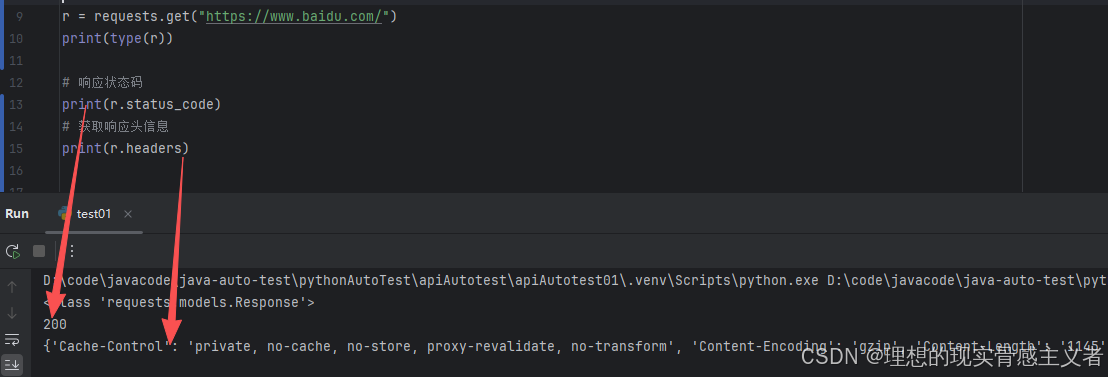Click line number 15 in gutter

tap(16, 148)
